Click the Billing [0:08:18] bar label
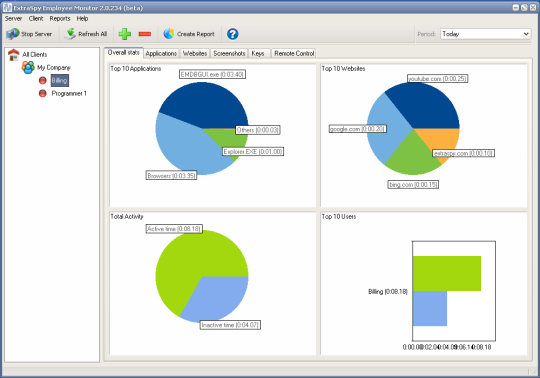 coord(388,292)
